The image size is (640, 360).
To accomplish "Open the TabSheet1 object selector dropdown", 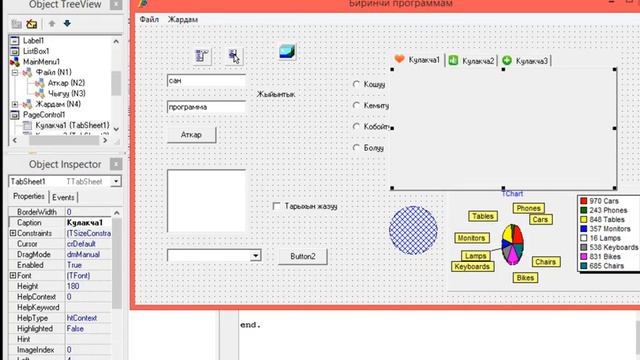I will click(x=116, y=181).
